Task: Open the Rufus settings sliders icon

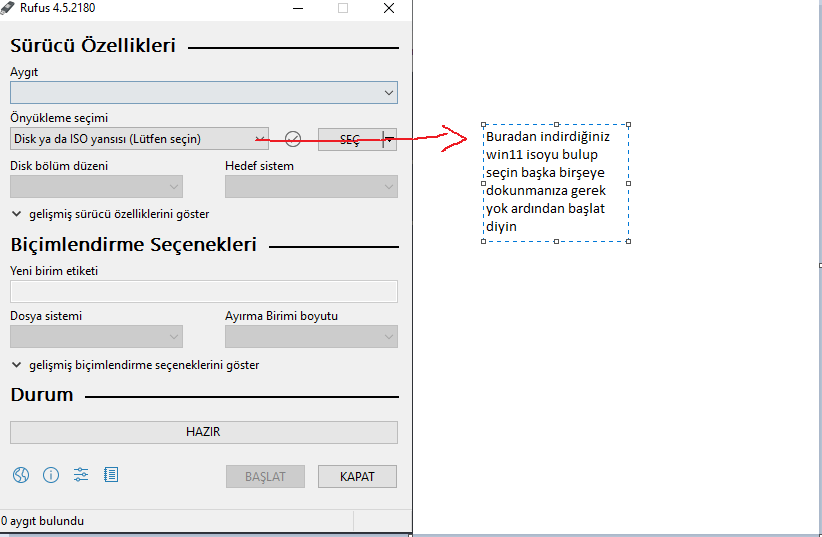Action: point(81,475)
